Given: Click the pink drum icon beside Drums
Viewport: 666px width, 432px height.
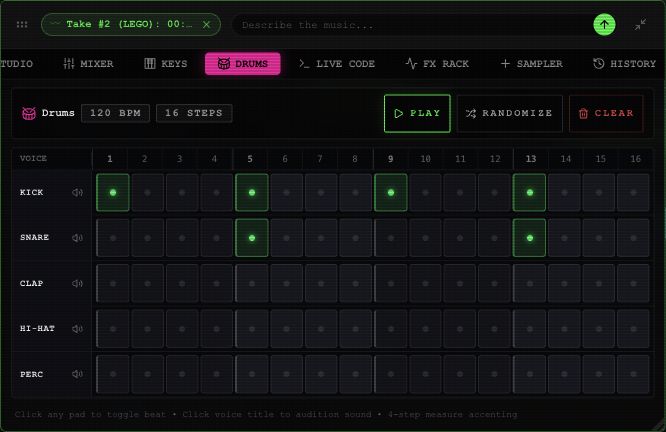Looking at the screenshot, I should click(29, 113).
